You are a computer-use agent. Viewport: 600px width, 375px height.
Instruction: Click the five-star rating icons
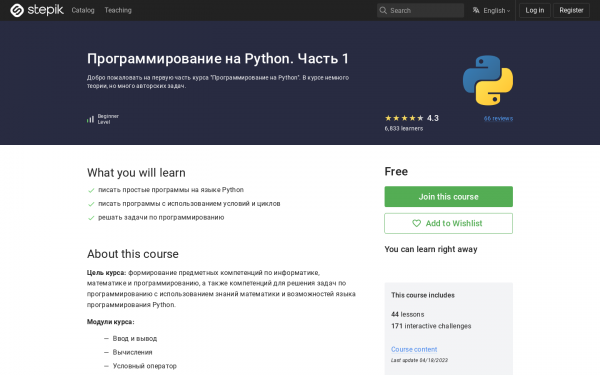pos(404,118)
